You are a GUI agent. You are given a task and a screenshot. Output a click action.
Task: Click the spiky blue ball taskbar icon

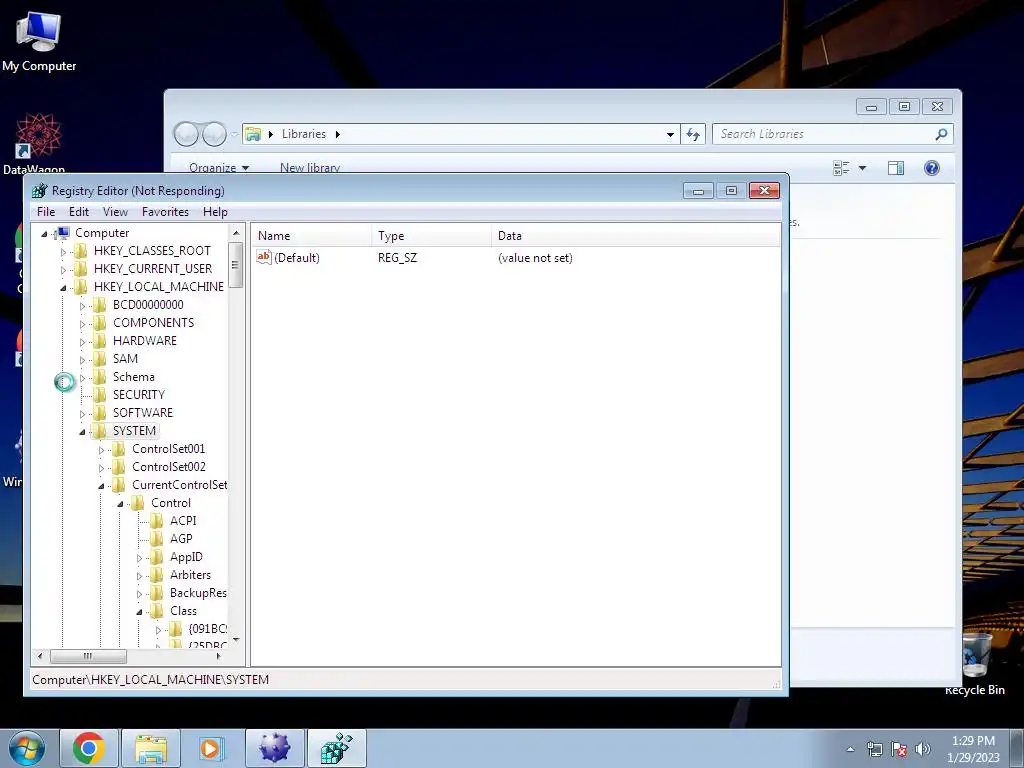pyautogui.click(x=274, y=748)
